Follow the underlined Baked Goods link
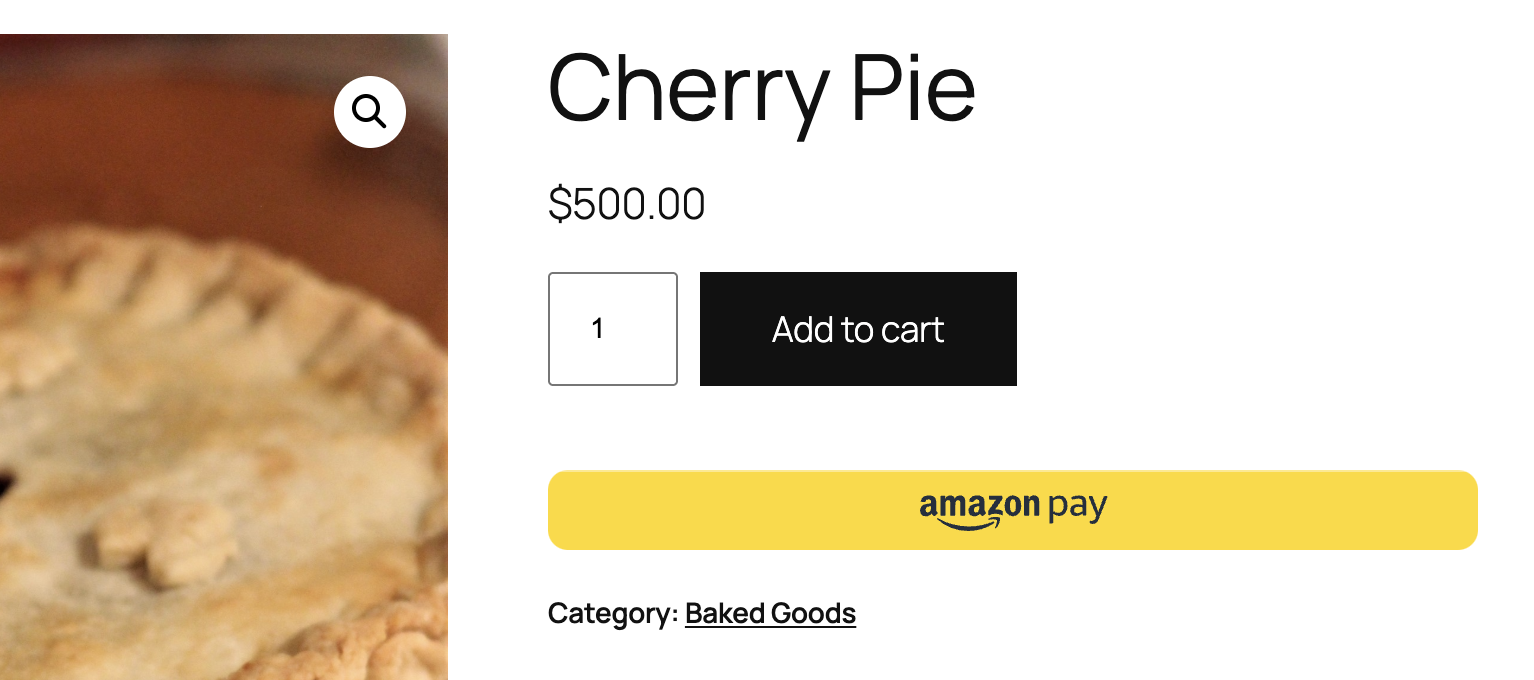This screenshot has height=680, width=1534. (770, 613)
